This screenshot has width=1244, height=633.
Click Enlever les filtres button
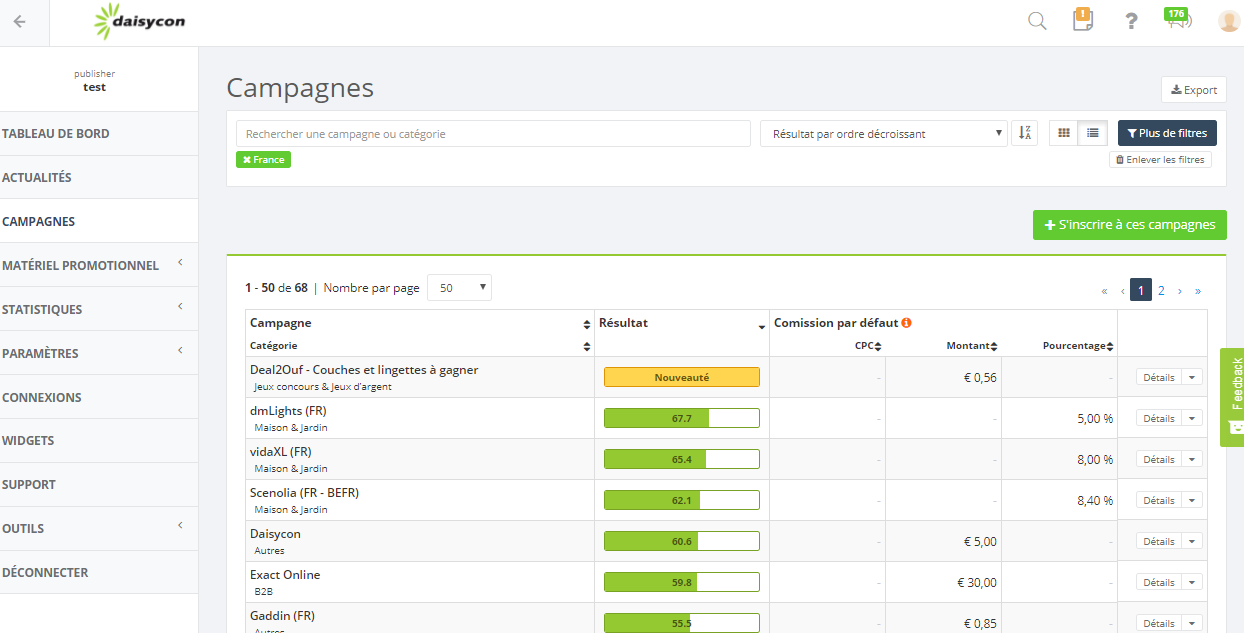coord(1160,160)
